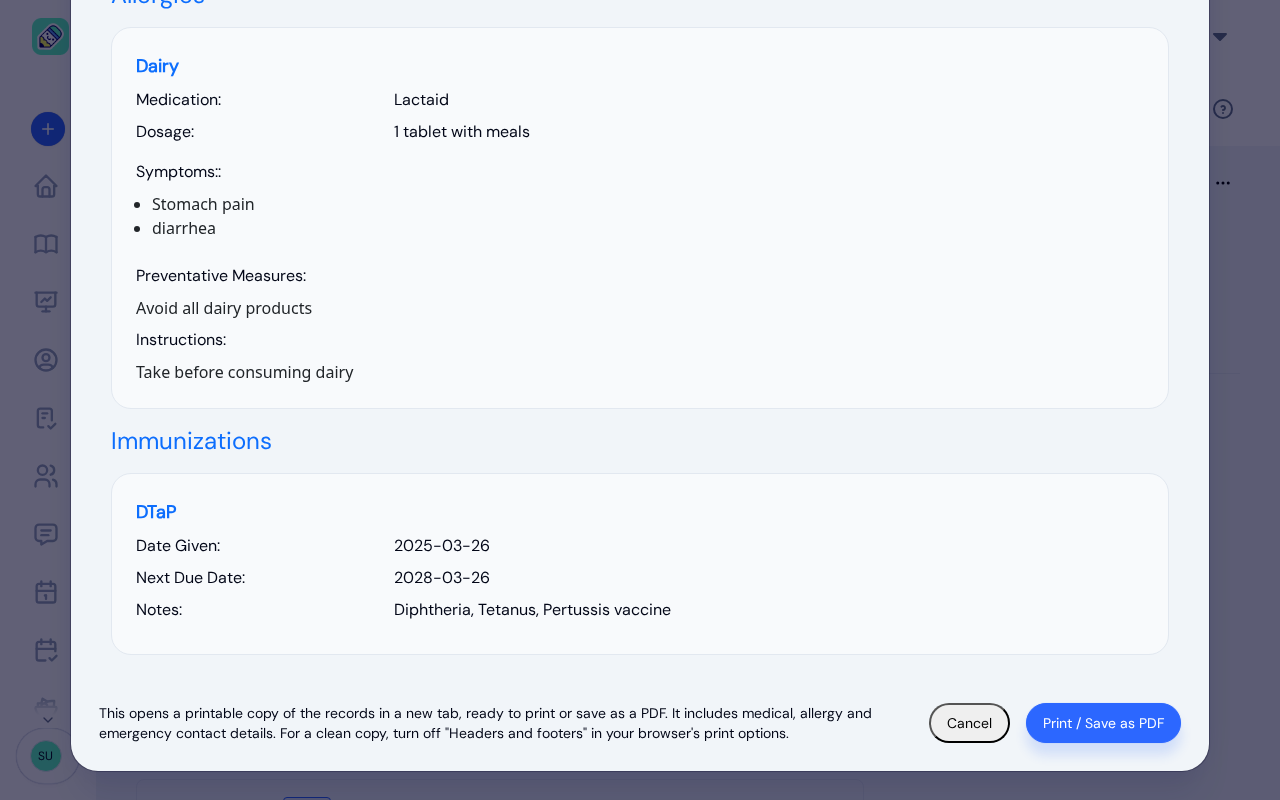Viewport: 1280px width, 800px height.
Task: Cancel the print records dialog
Action: 969,723
